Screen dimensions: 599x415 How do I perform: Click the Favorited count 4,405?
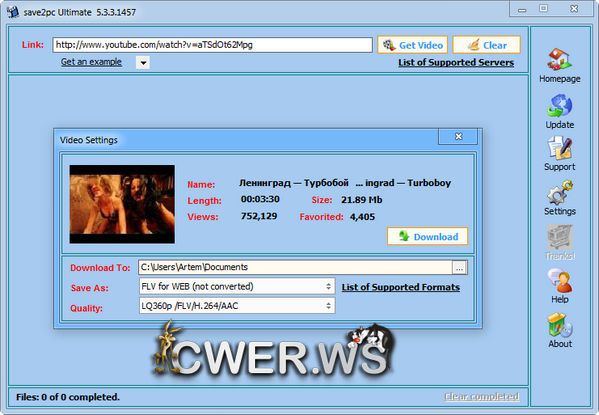[x=362, y=217]
